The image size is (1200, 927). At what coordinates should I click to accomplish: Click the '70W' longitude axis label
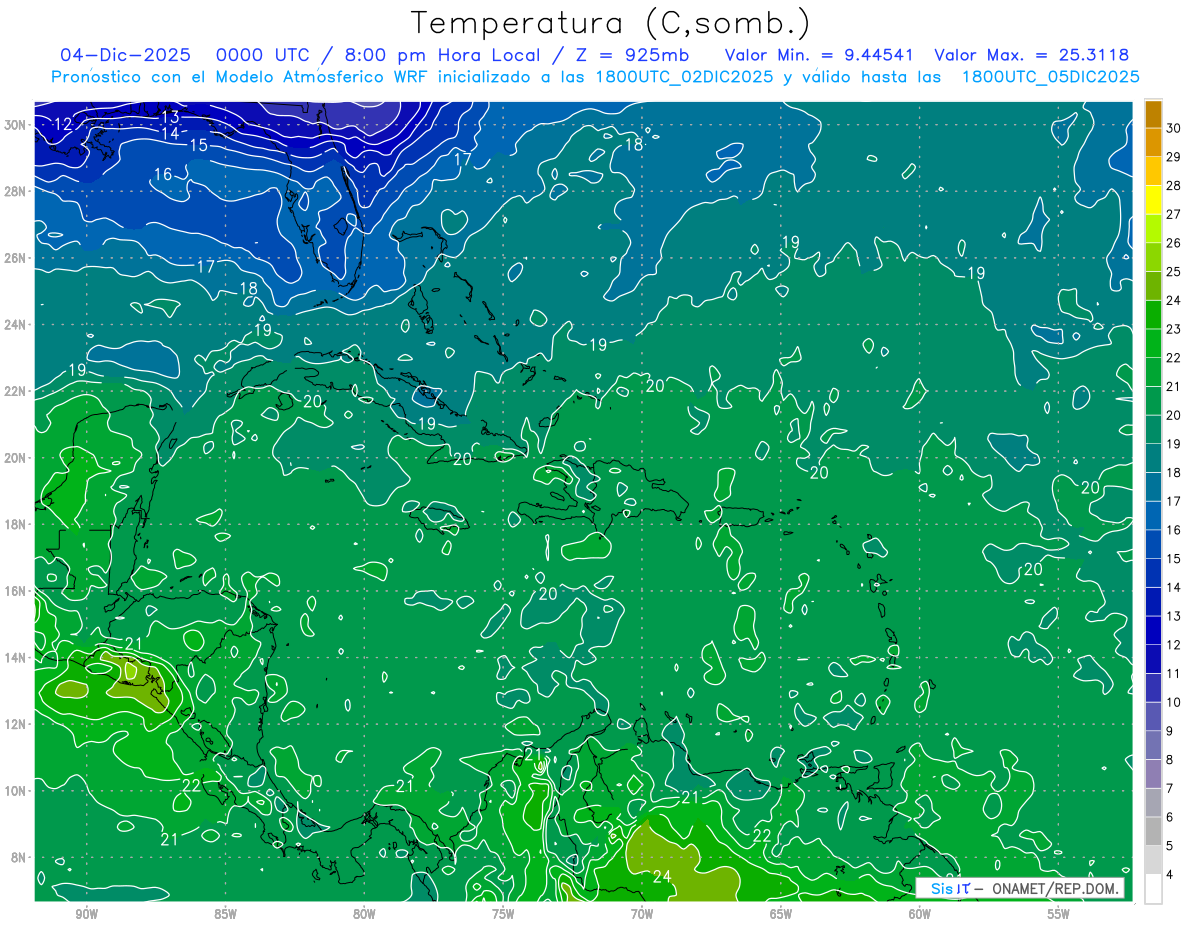[x=642, y=914]
